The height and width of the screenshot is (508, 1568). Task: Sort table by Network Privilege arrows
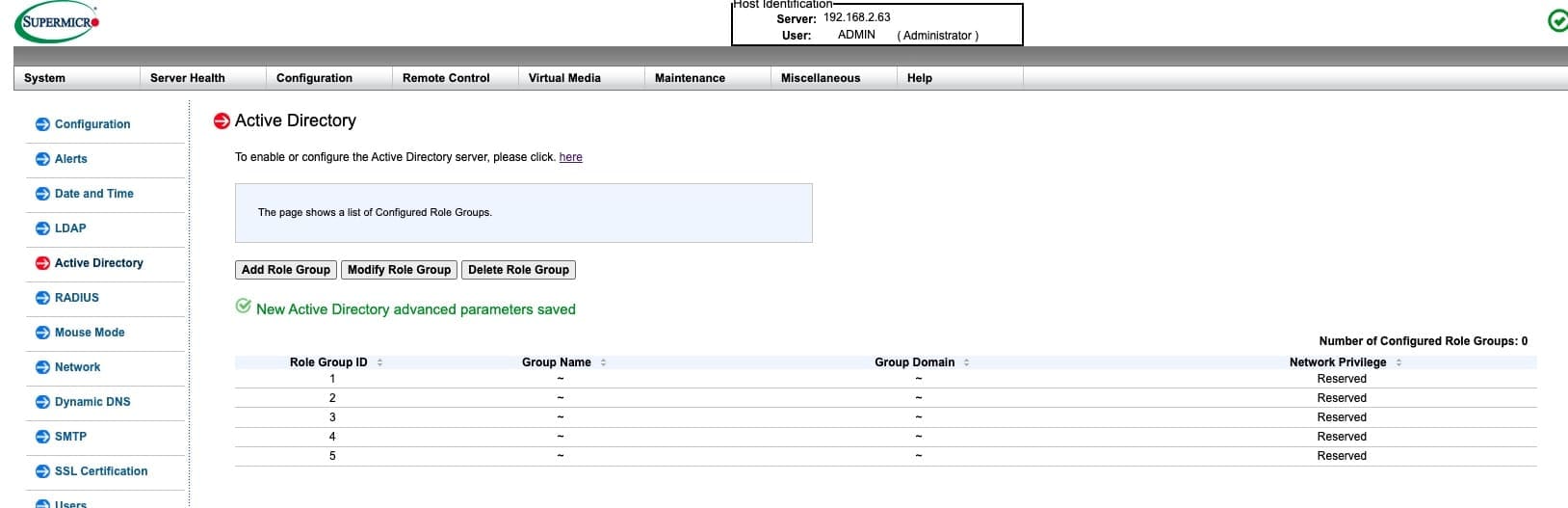click(1398, 362)
